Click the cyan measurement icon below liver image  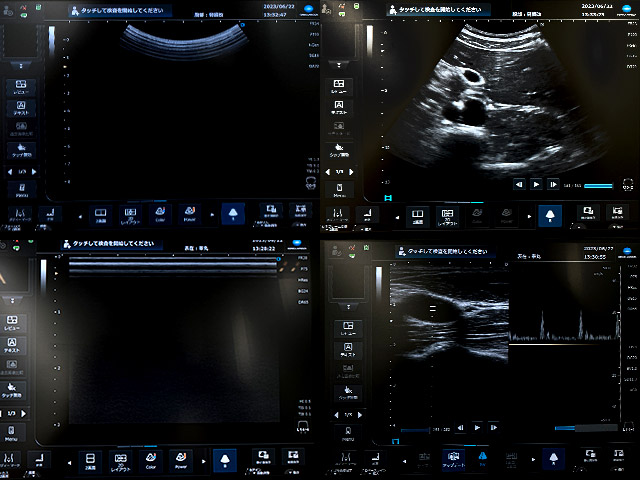(x=388, y=198)
